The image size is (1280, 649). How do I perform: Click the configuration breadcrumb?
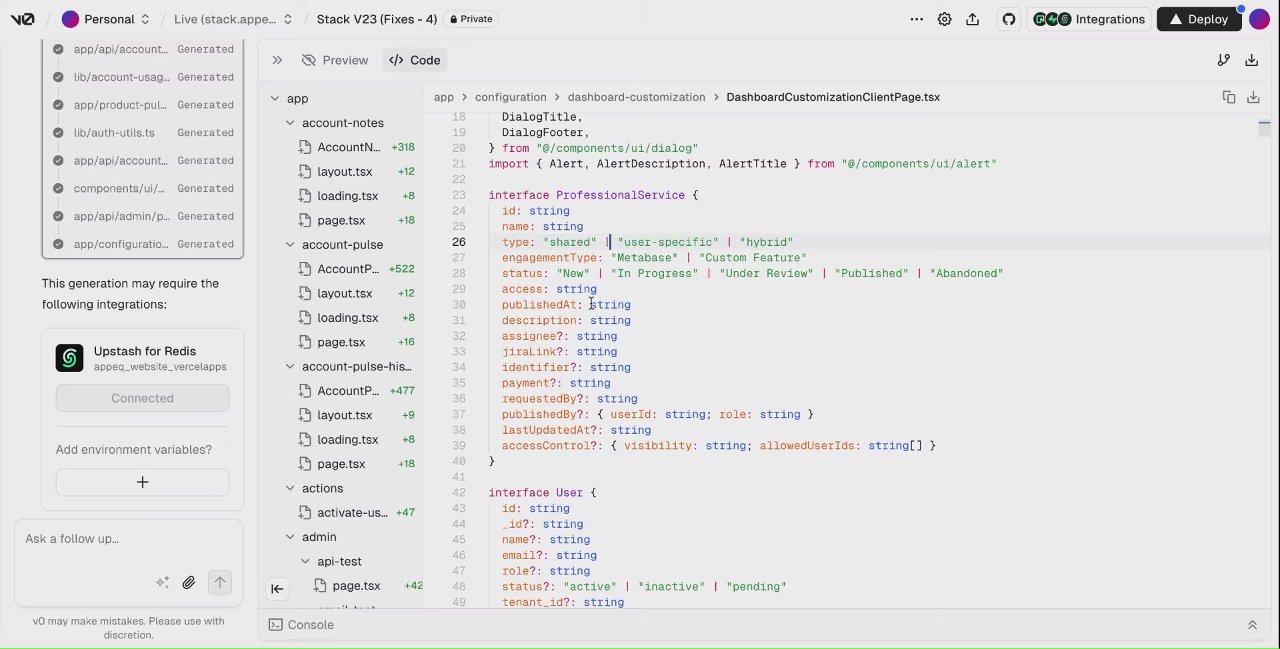click(x=510, y=97)
